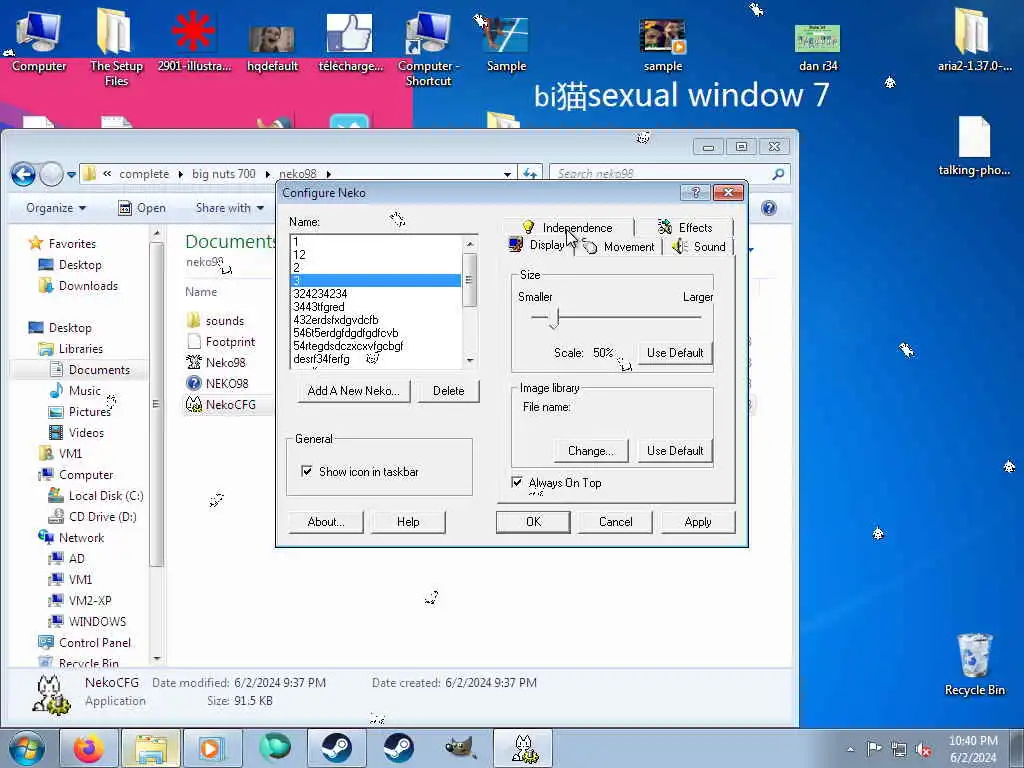Switch to the Sound tab

tap(699, 247)
